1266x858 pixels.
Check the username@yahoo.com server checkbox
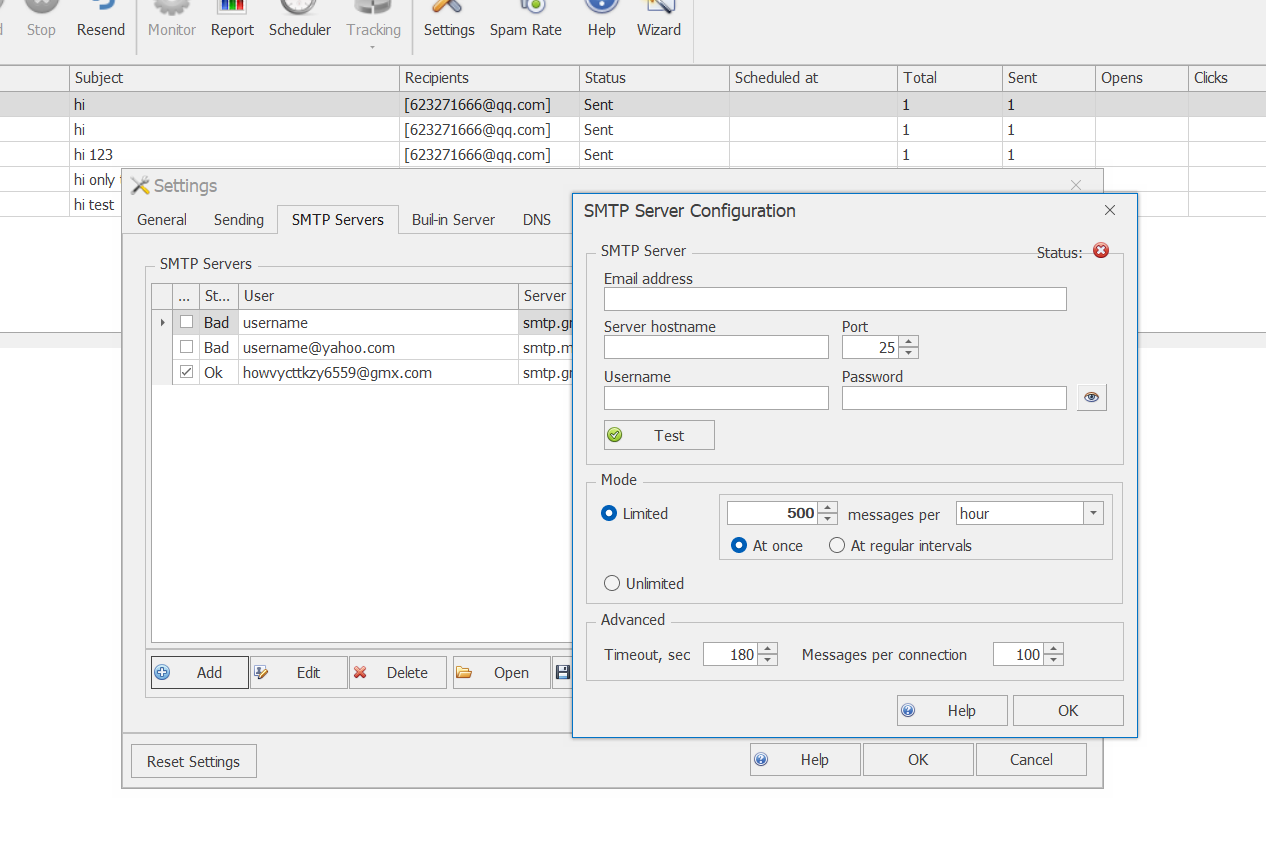pyautogui.click(x=186, y=347)
